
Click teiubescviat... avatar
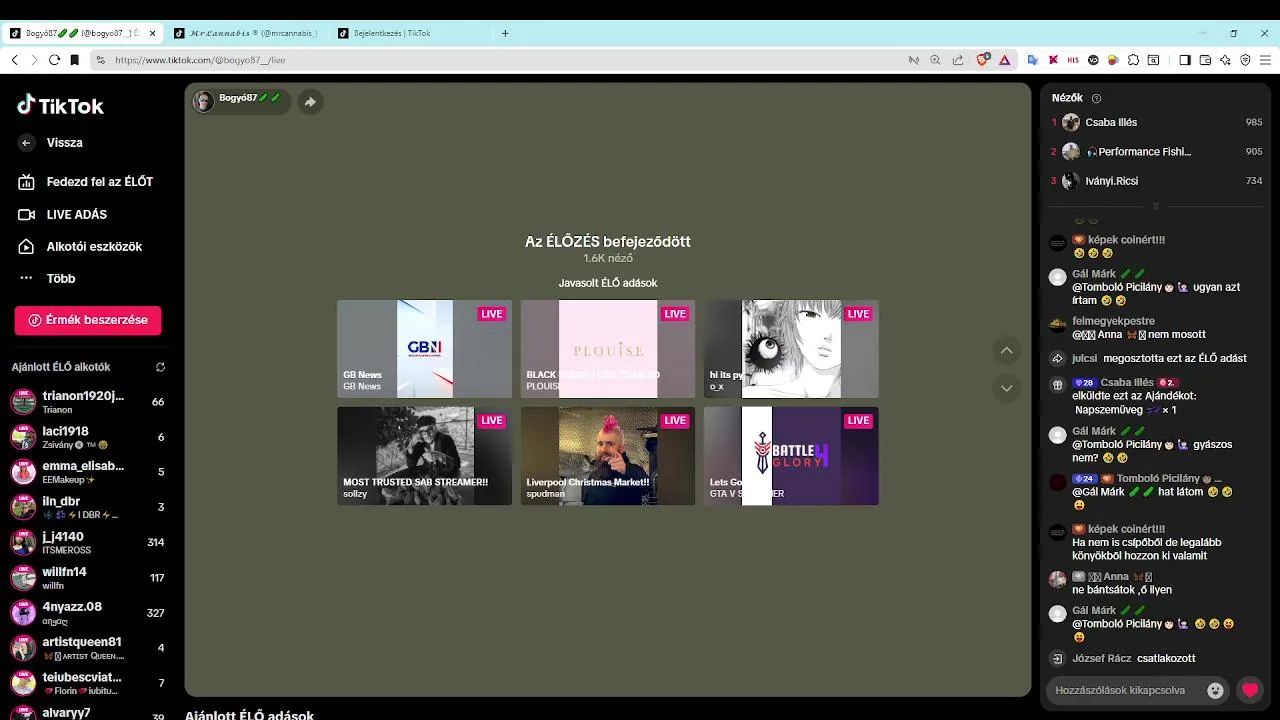(23, 682)
